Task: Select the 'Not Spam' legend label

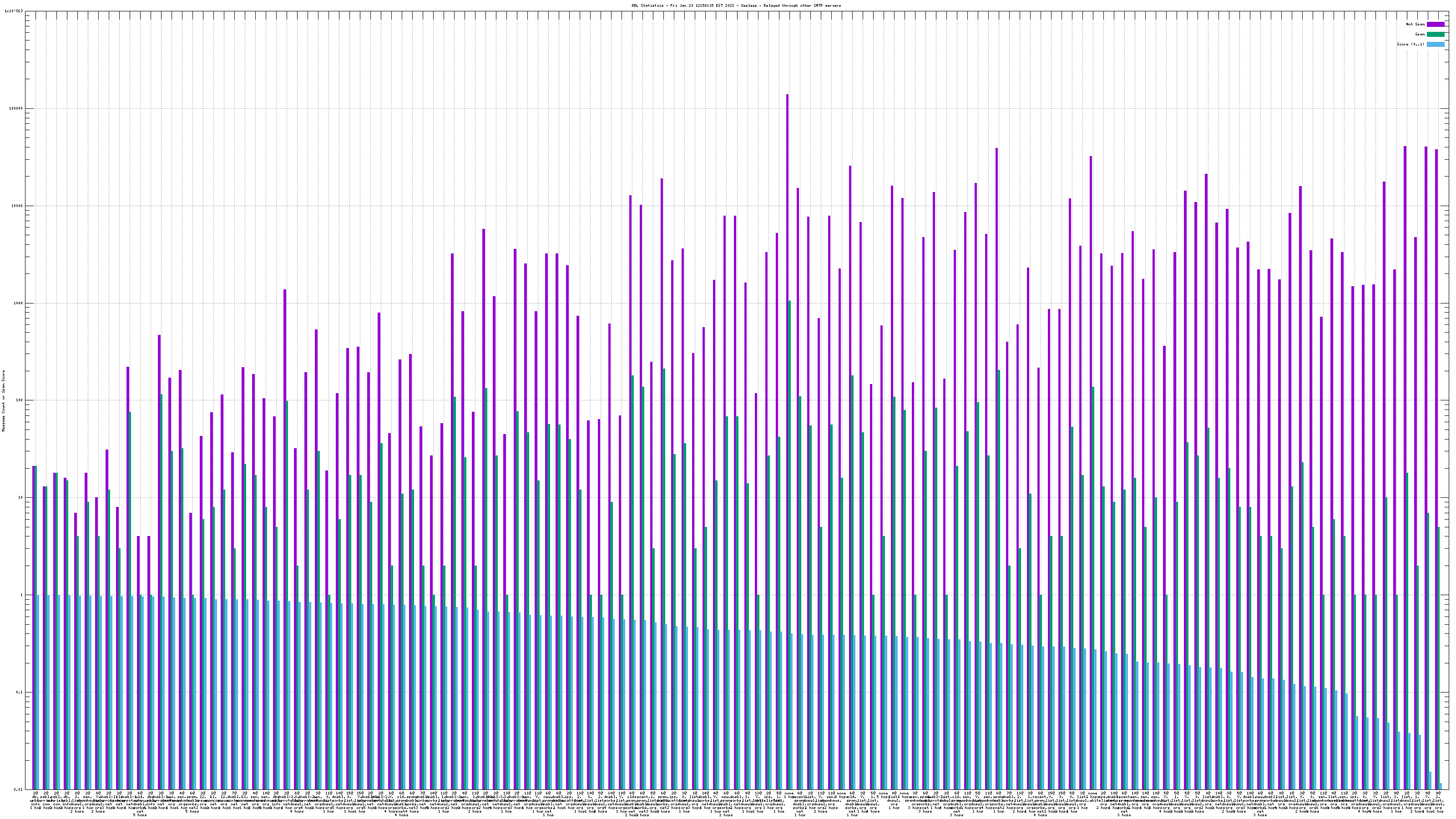Action: point(1416,24)
